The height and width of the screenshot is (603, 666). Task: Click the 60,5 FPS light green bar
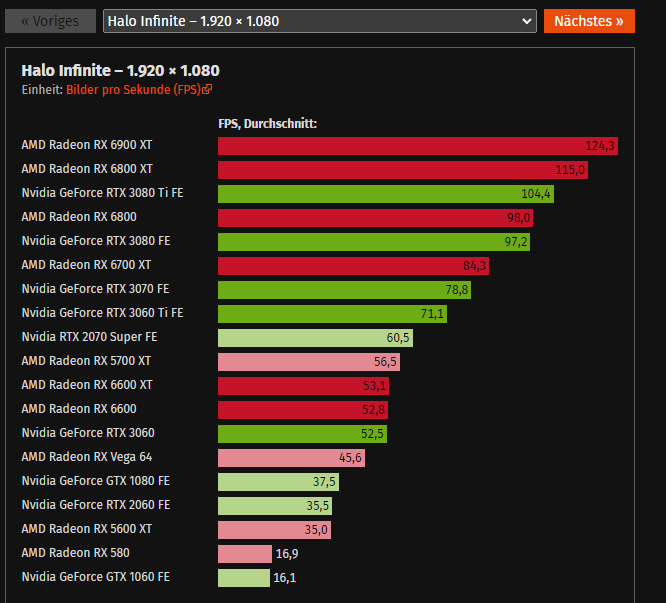point(316,338)
